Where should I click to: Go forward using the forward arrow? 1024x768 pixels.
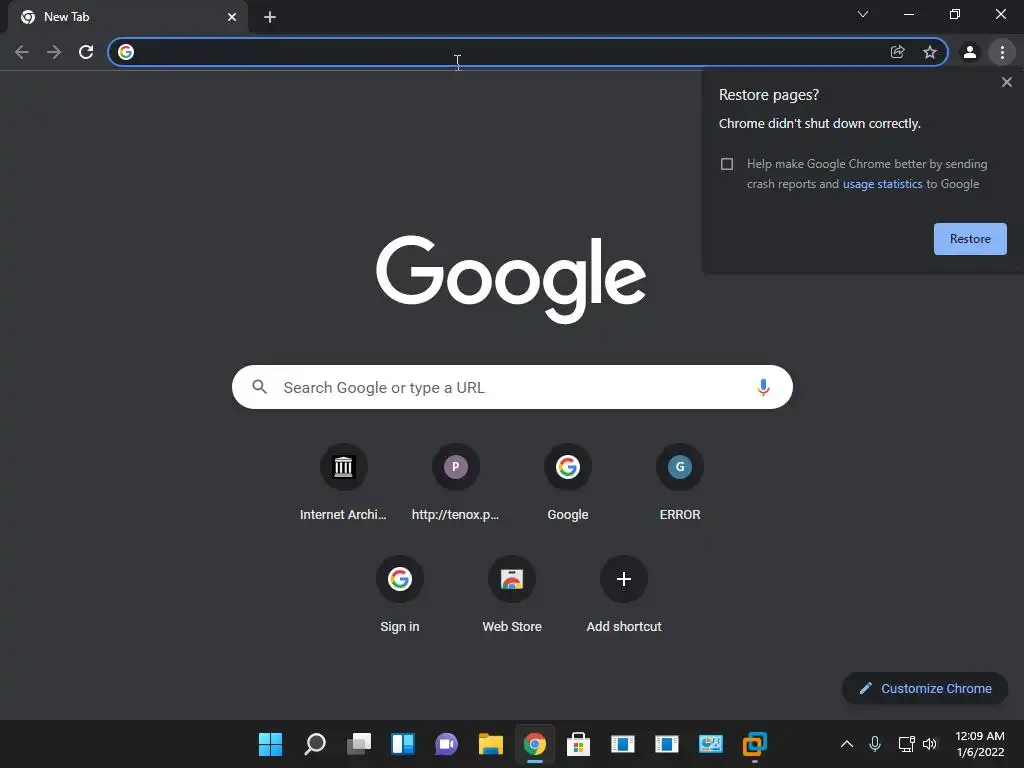(54, 52)
